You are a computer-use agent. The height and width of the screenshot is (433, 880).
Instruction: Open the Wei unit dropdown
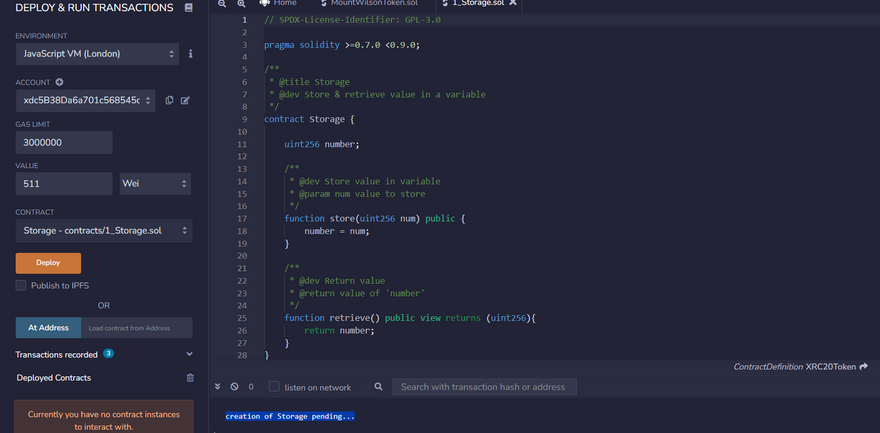[155, 184]
